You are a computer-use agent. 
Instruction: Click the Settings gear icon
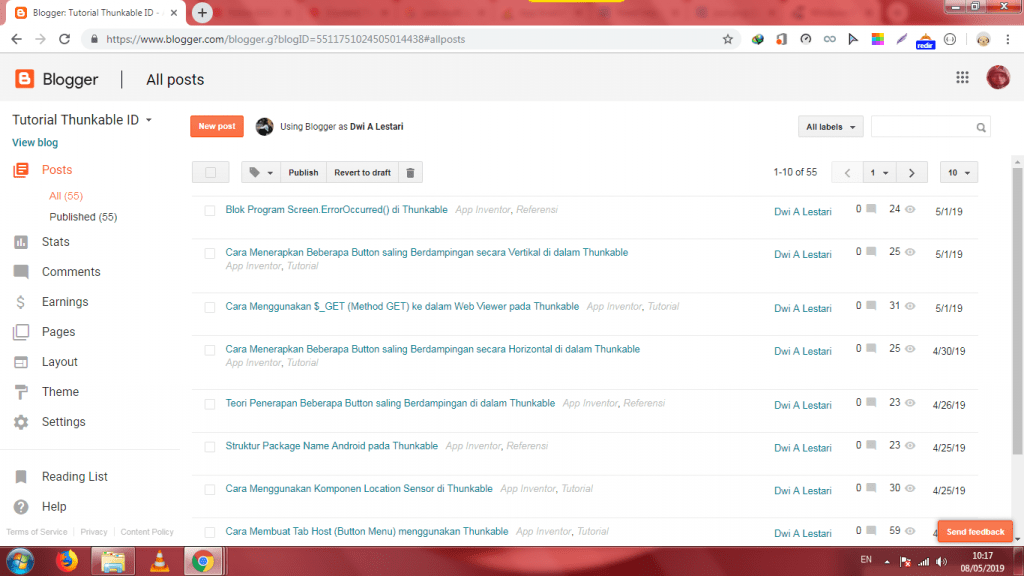tap(21, 422)
